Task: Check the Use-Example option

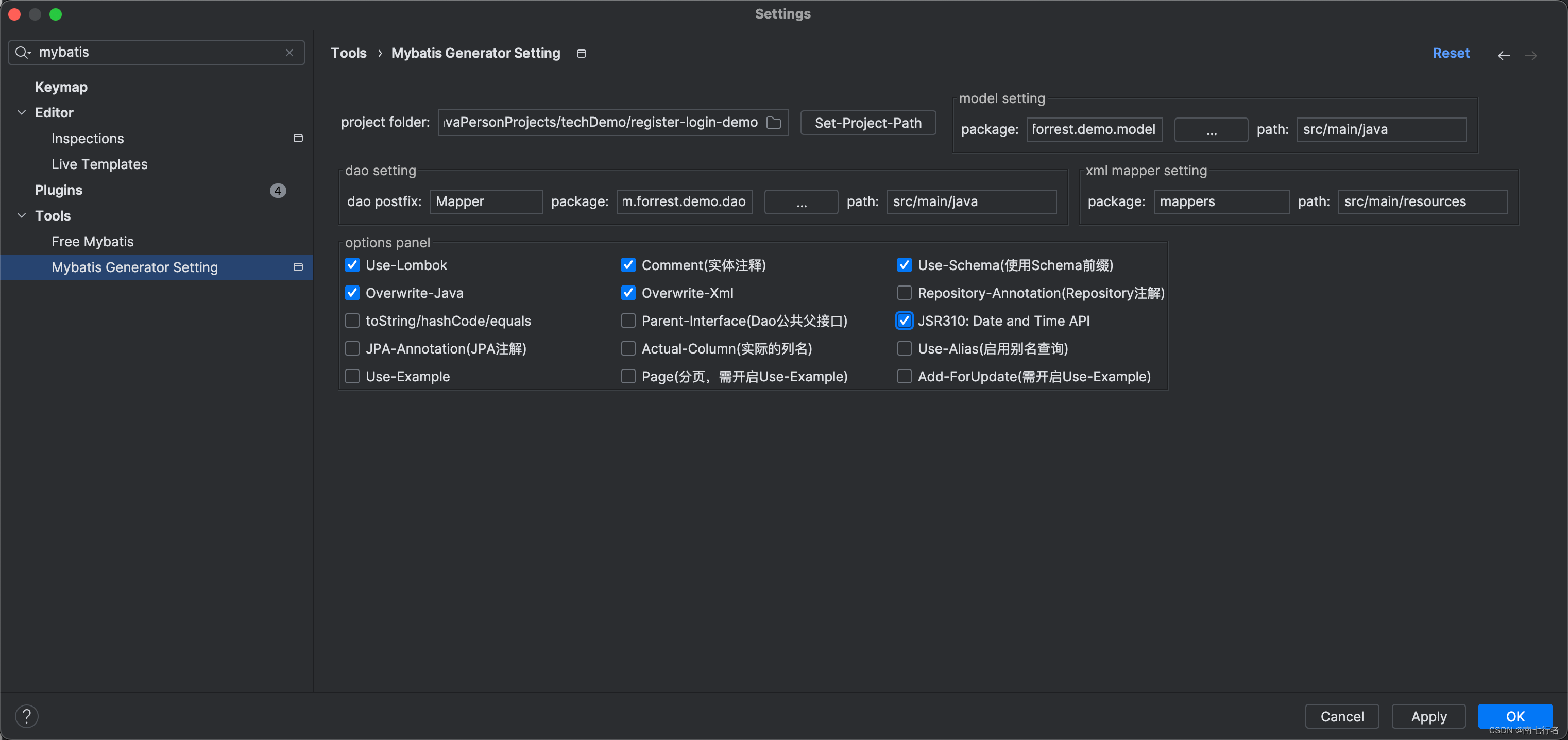Action: tap(352, 376)
